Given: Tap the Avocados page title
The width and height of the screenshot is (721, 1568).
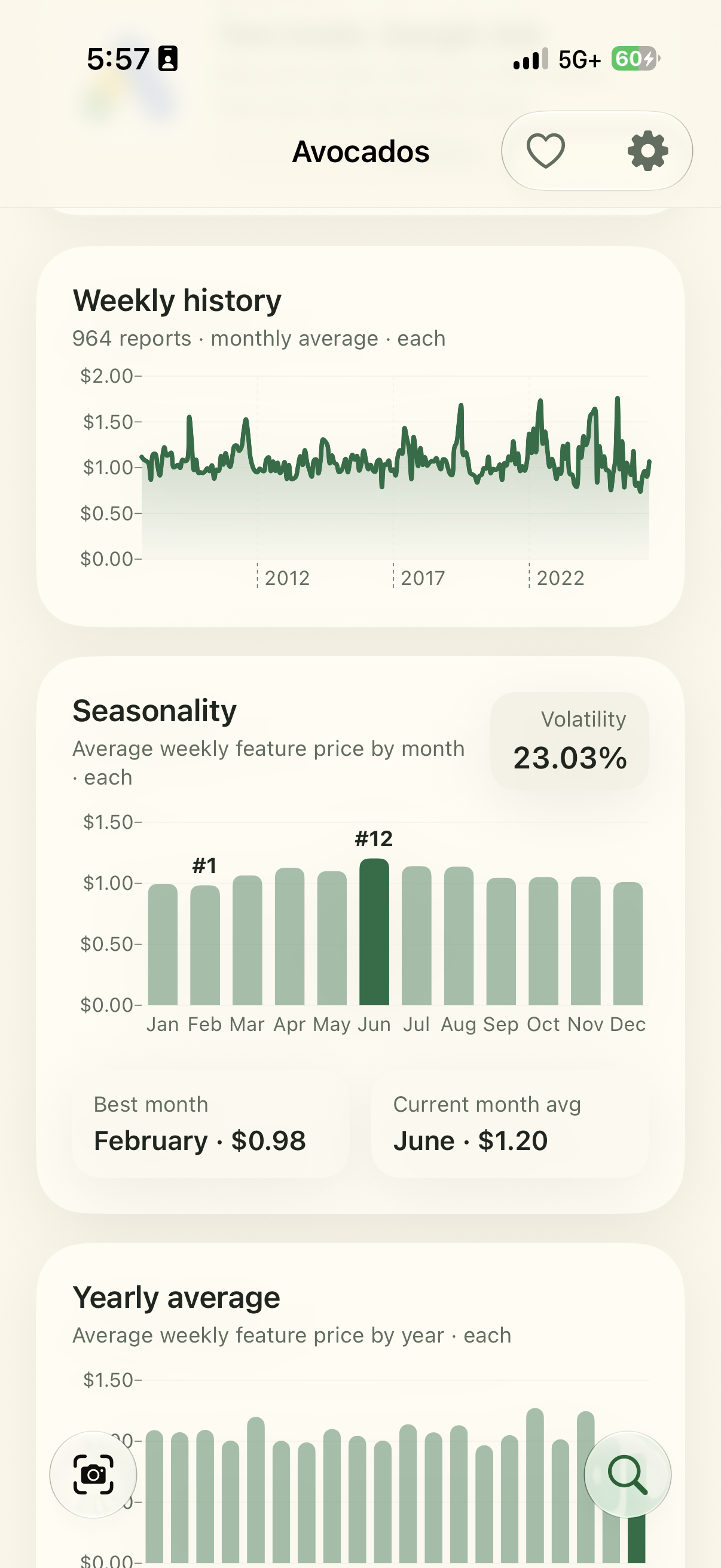Looking at the screenshot, I should coord(361,151).
